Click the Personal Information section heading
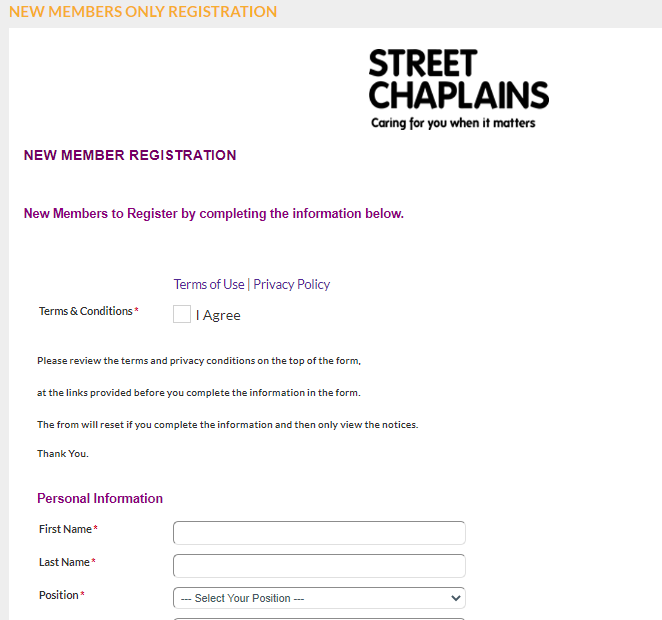 [100, 498]
